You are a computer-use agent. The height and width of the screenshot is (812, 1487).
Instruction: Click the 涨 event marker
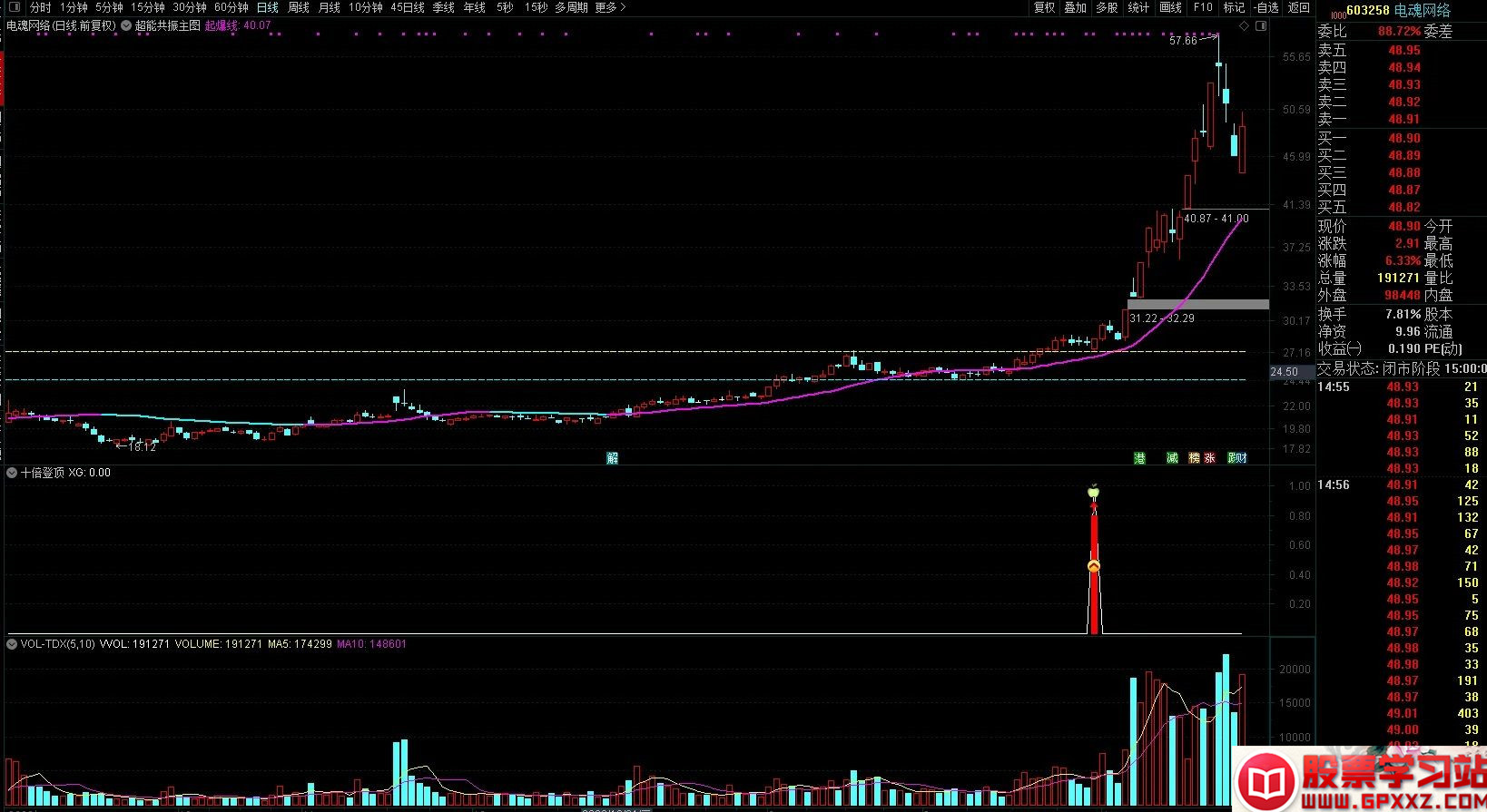(x=1209, y=458)
